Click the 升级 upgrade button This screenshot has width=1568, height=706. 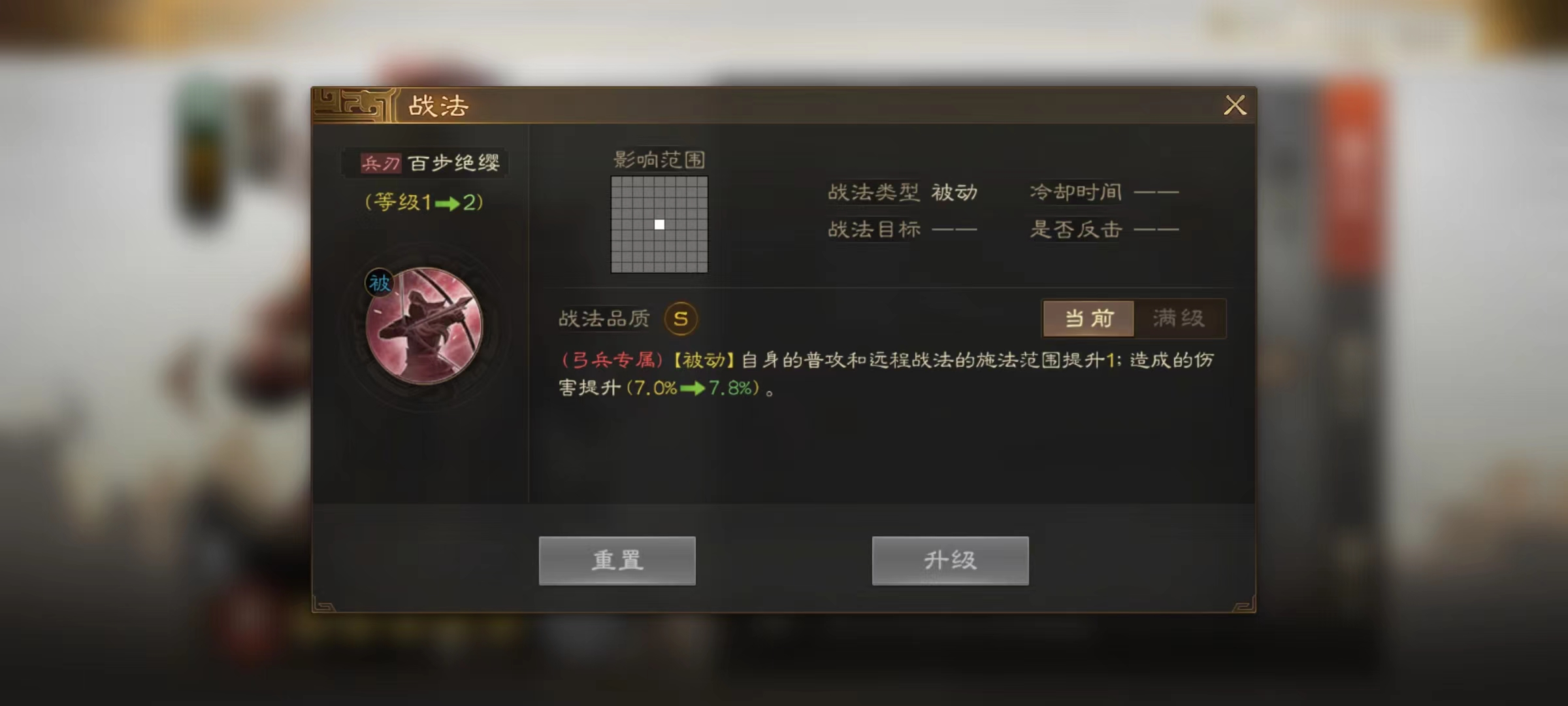(x=950, y=560)
